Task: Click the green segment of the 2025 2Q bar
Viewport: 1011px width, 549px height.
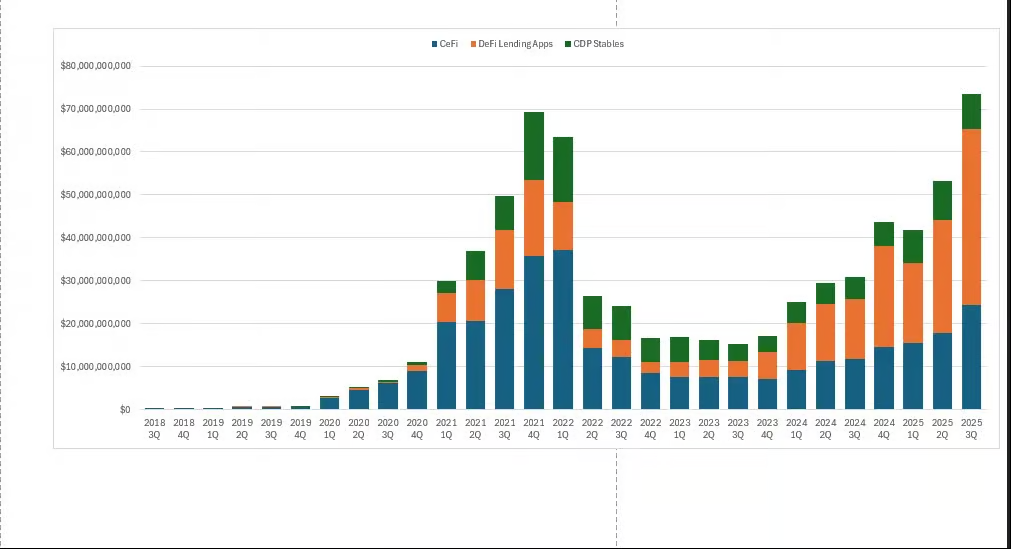Action: point(942,200)
